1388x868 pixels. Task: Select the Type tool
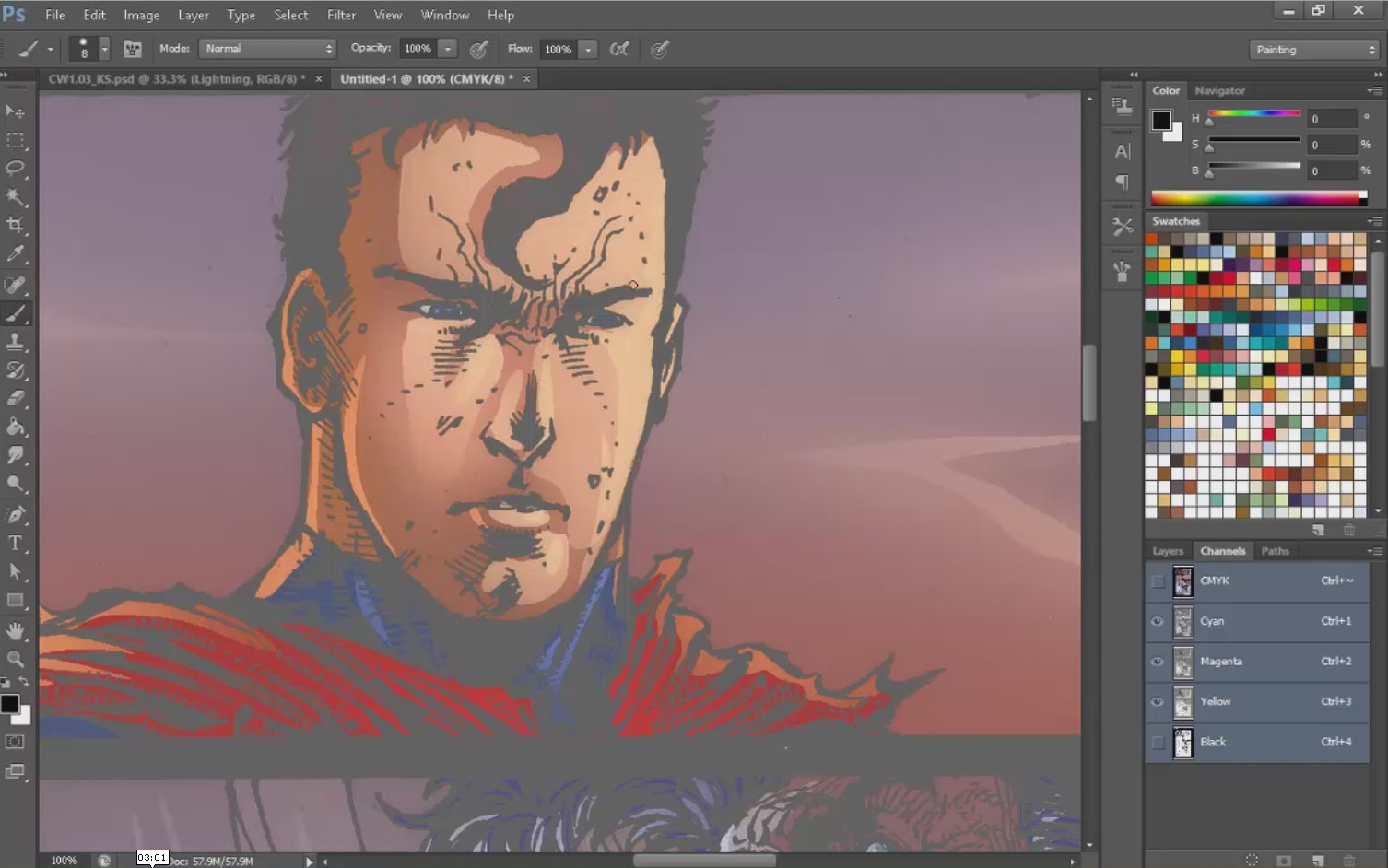click(16, 544)
